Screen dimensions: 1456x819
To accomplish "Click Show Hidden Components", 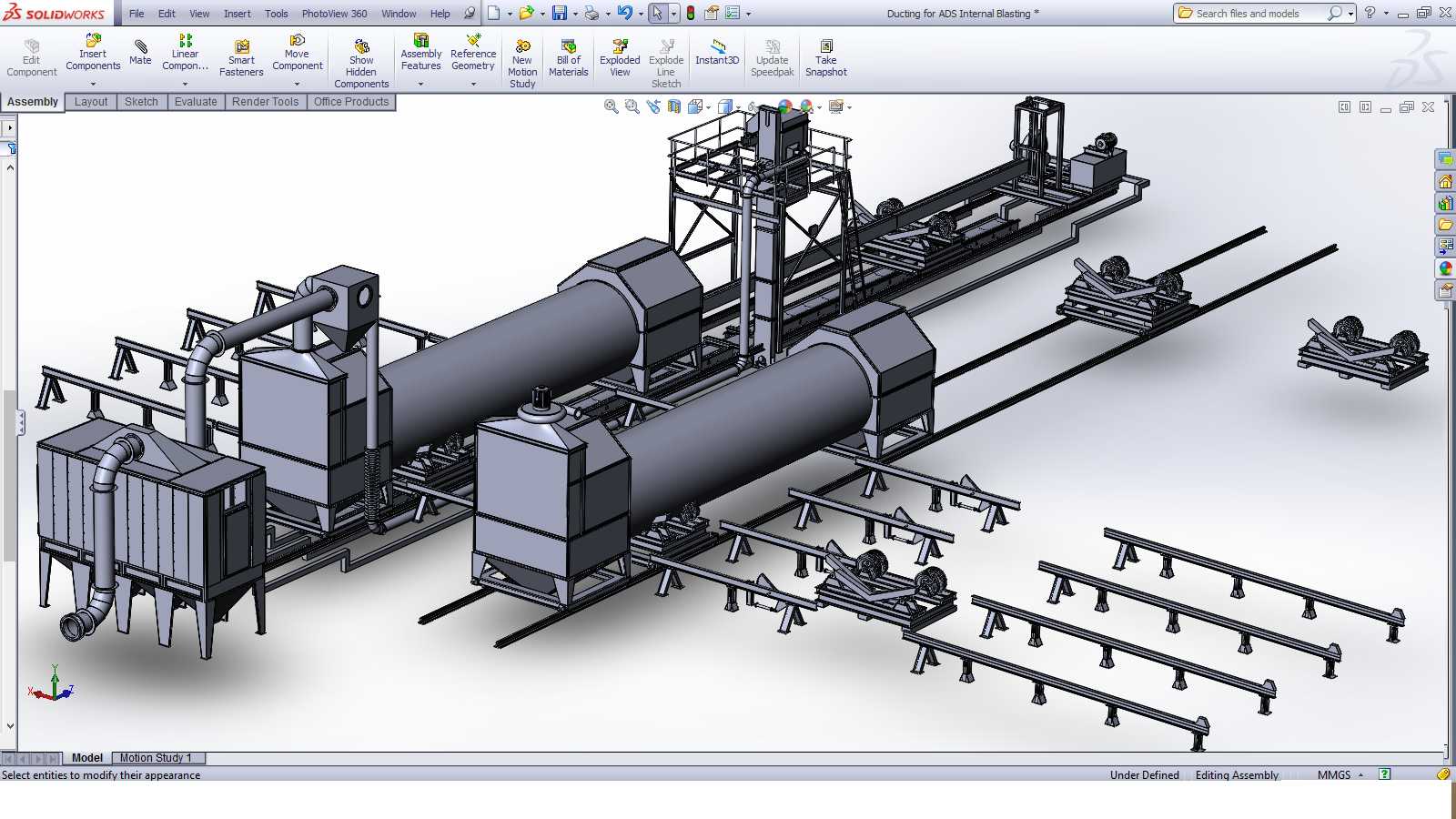I will (361, 63).
